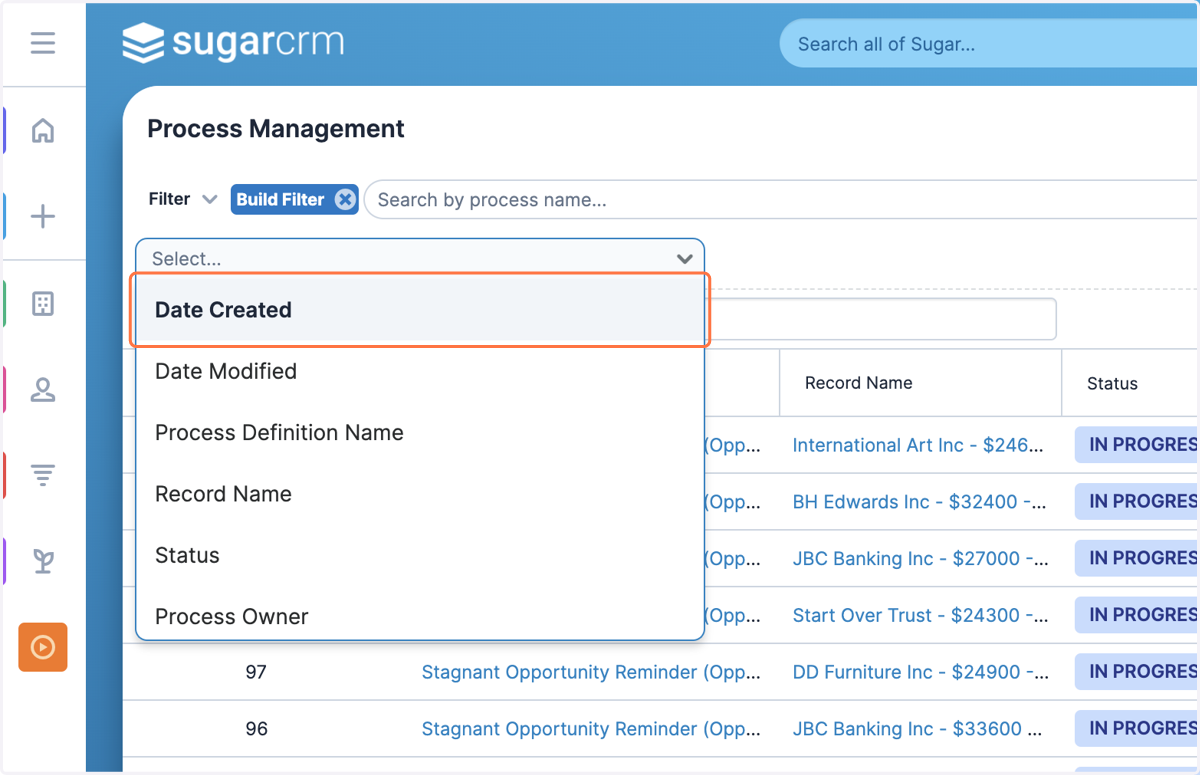
Task: Open the hamburger navigation menu
Action: 43,44
